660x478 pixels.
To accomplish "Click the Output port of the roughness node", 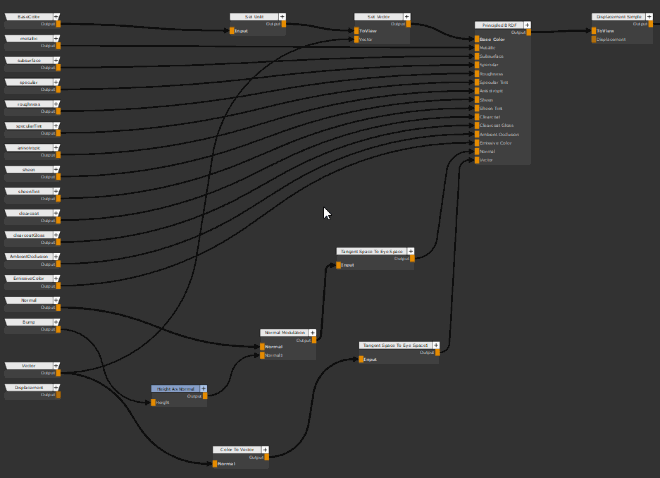I will [x=58, y=111].
